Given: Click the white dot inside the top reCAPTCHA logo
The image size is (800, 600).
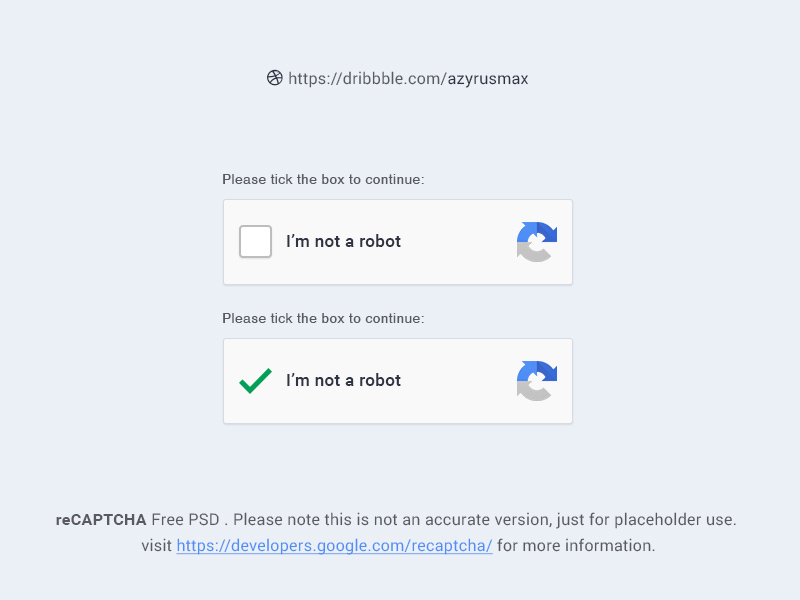Looking at the screenshot, I should click(537, 243).
